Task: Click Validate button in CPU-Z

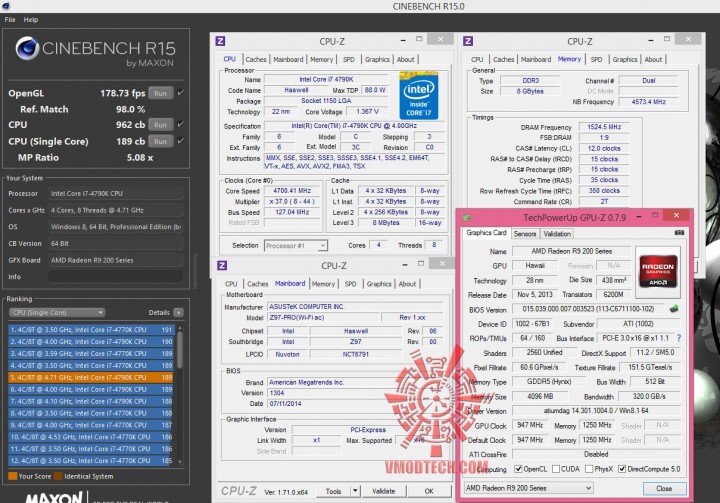Action: point(384,491)
